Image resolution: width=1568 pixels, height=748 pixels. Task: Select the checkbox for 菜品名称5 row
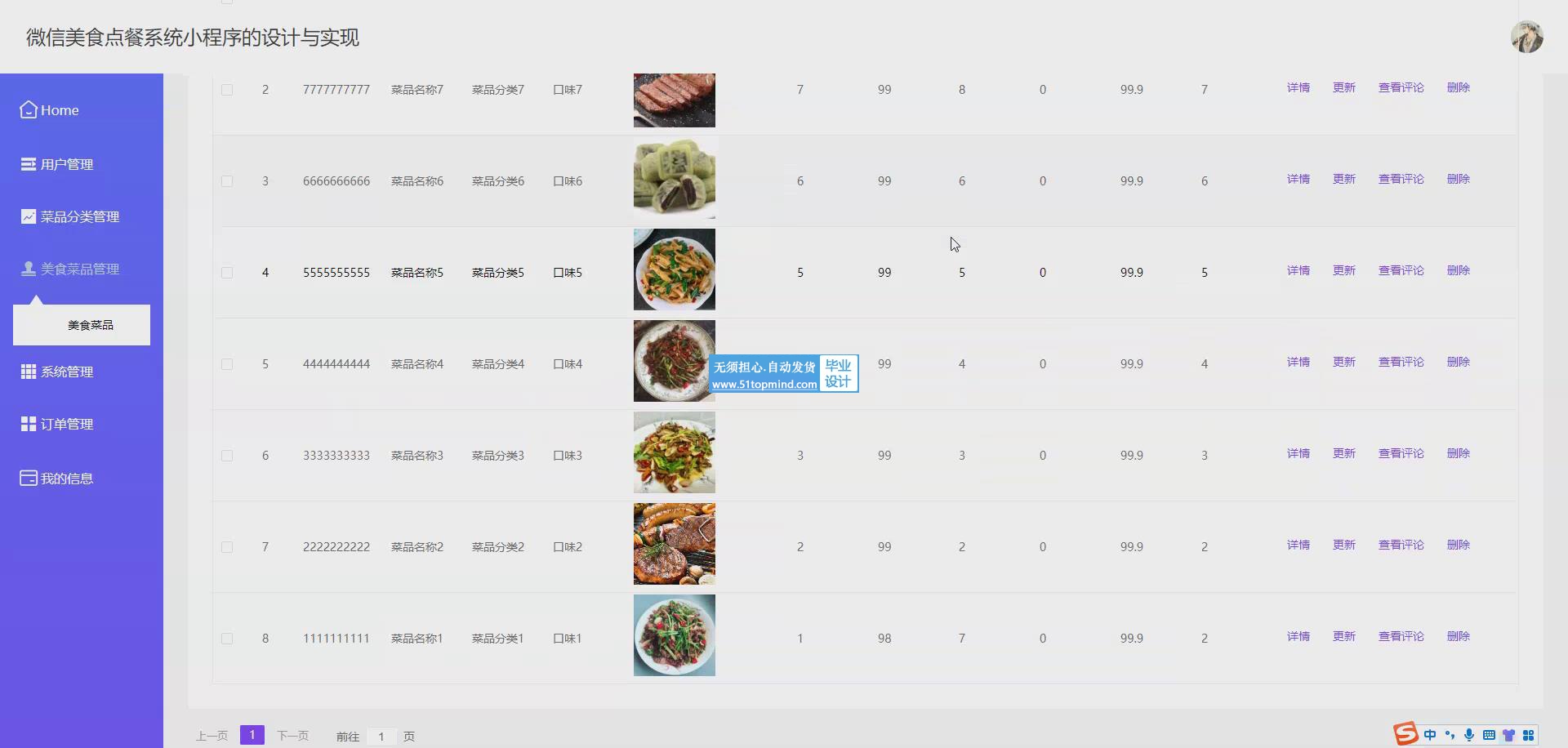pyautogui.click(x=227, y=273)
